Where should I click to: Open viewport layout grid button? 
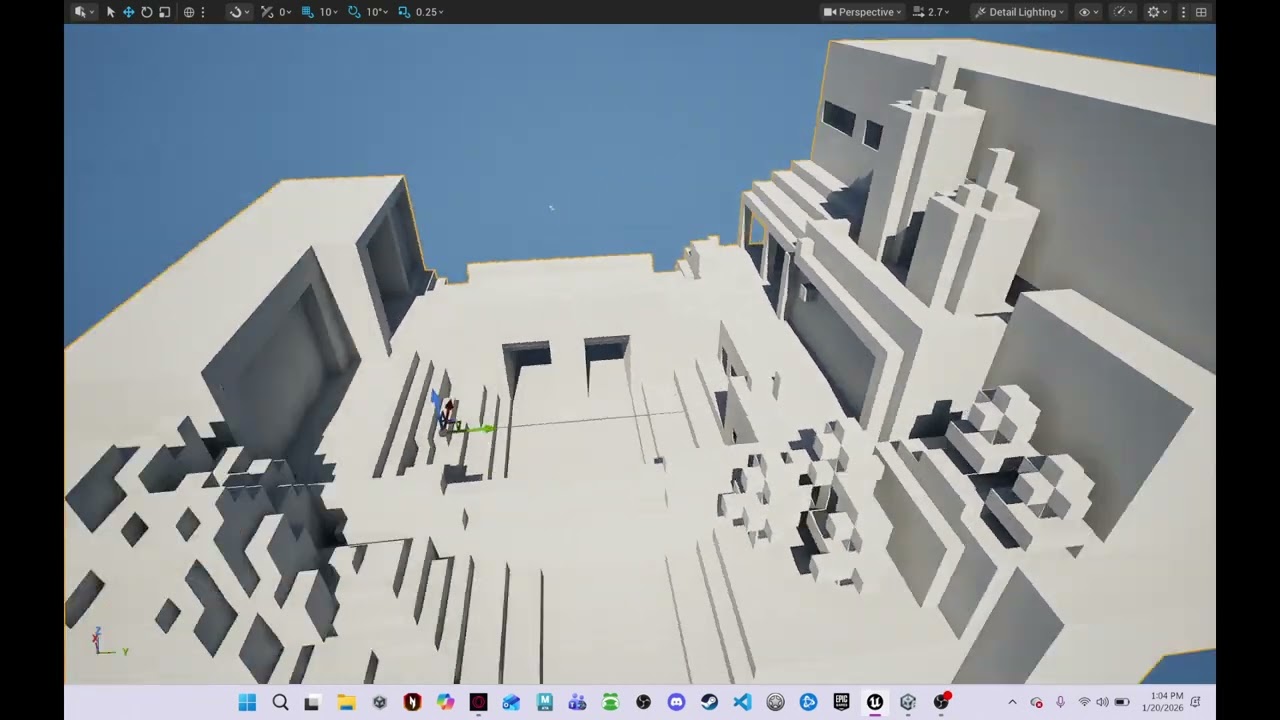[x=1201, y=12]
